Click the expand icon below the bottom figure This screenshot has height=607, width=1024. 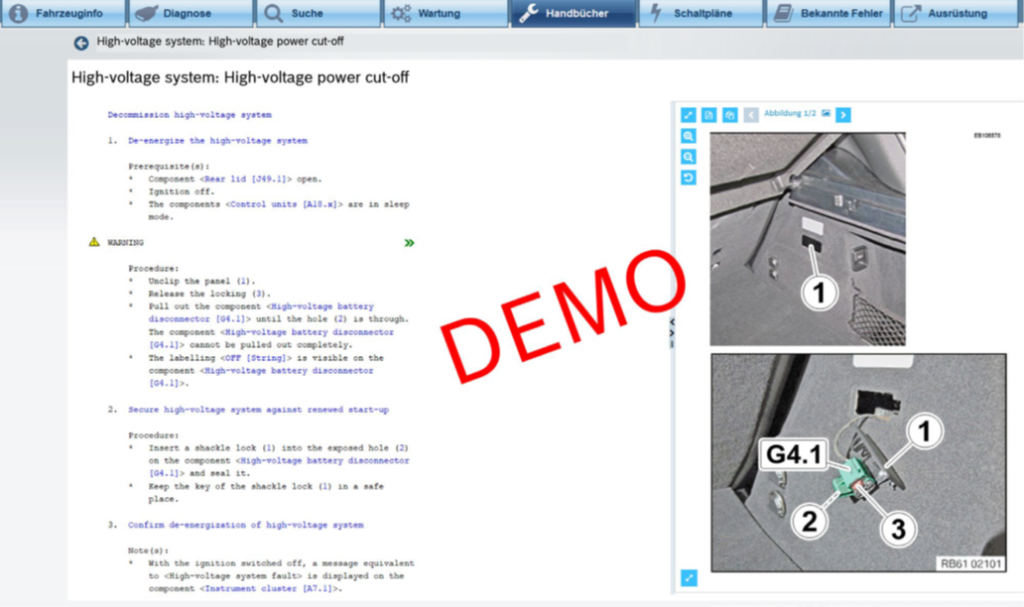(x=688, y=578)
